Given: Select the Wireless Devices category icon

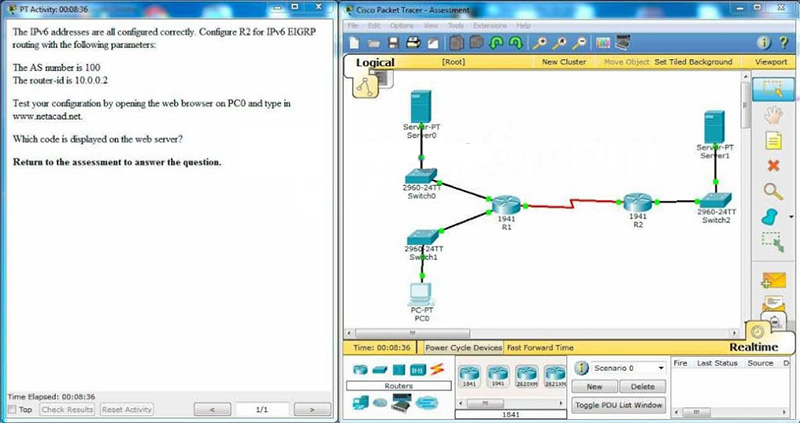Looking at the screenshot, I should tap(418, 369).
